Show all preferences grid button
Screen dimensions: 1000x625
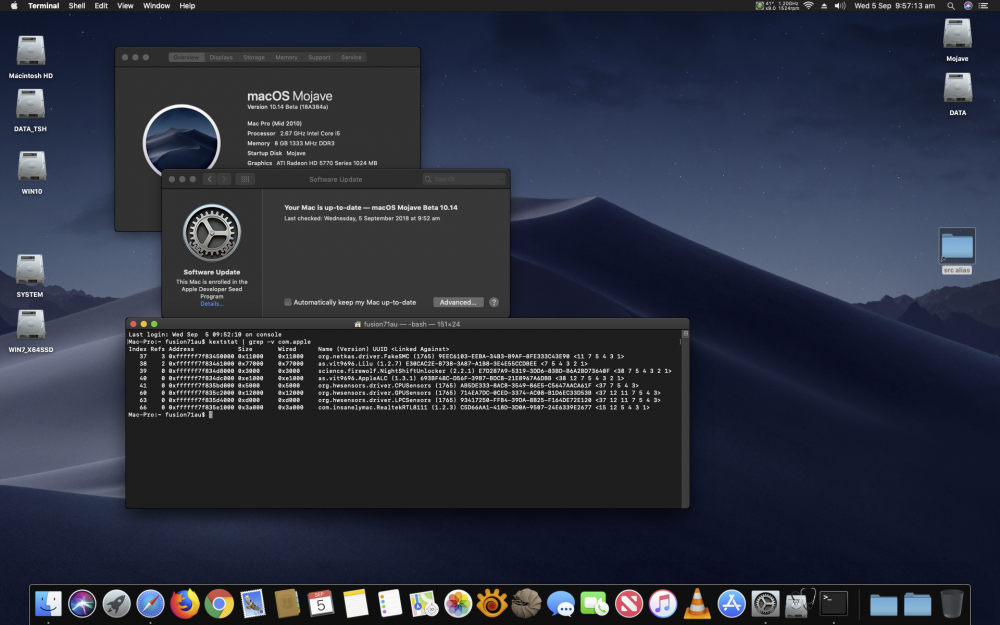pos(245,179)
